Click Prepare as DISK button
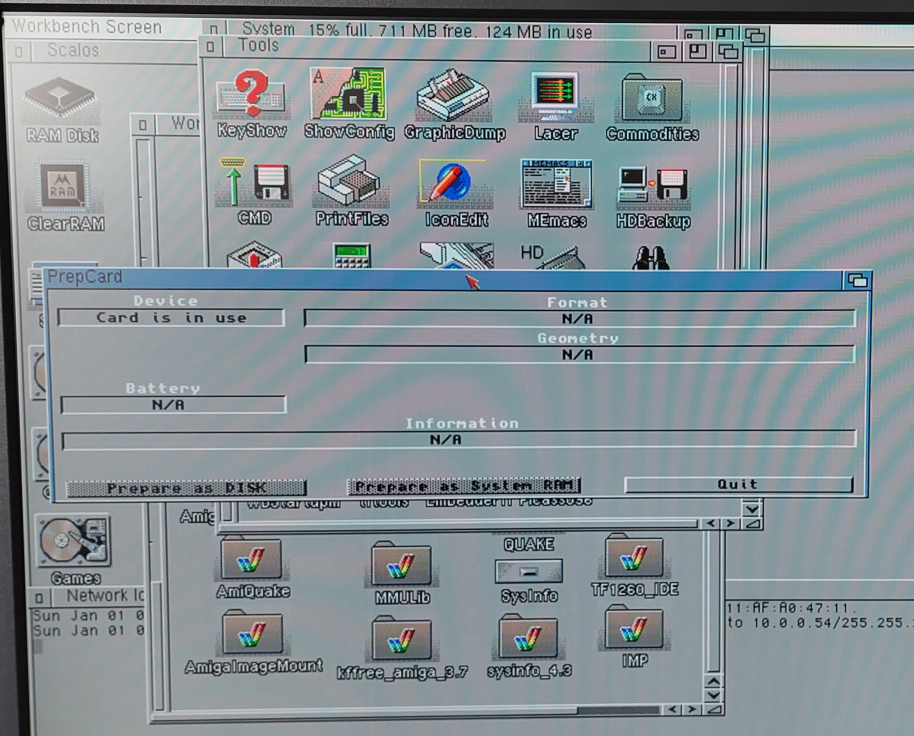 [x=187, y=488]
